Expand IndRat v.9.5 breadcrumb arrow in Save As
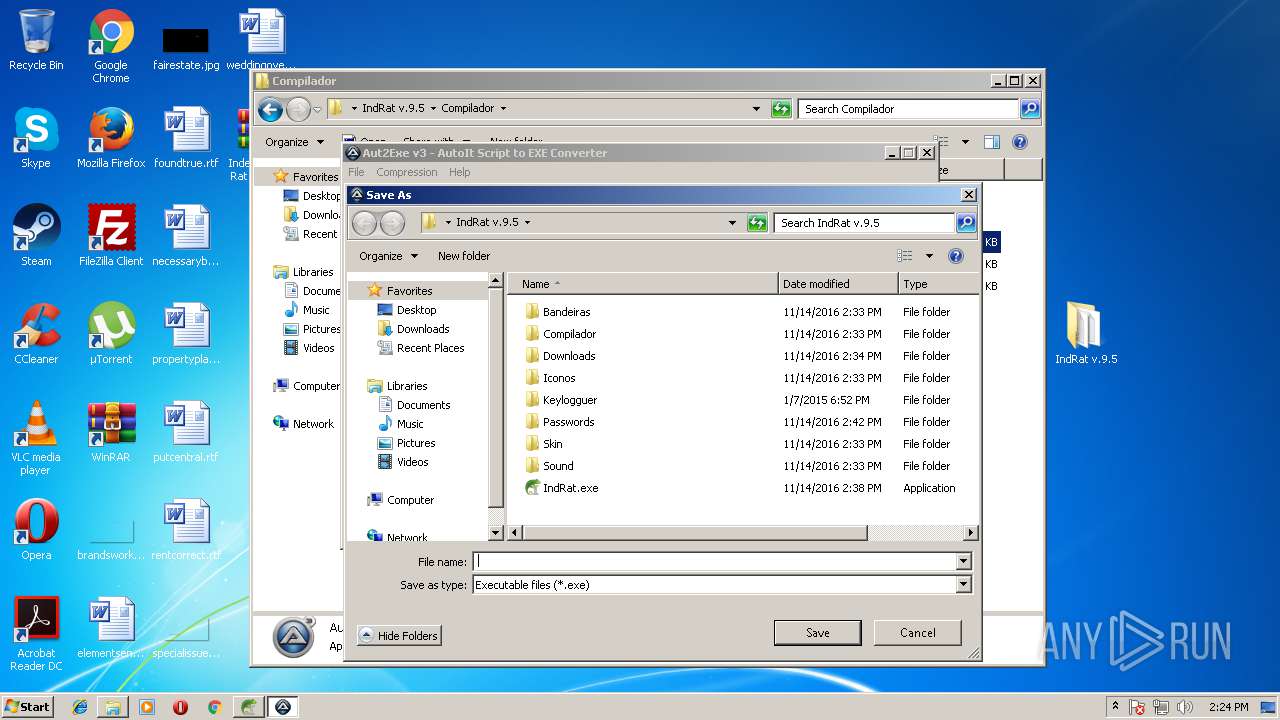 point(528,223)
